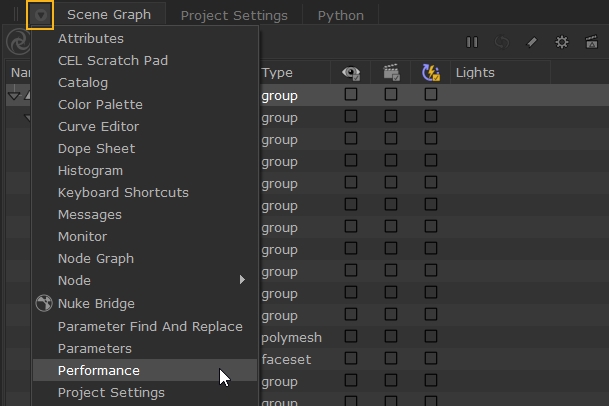Switch to the Python tab
Image resolution: width=609 pixels, height=406 pixels.
click(340, 15)
